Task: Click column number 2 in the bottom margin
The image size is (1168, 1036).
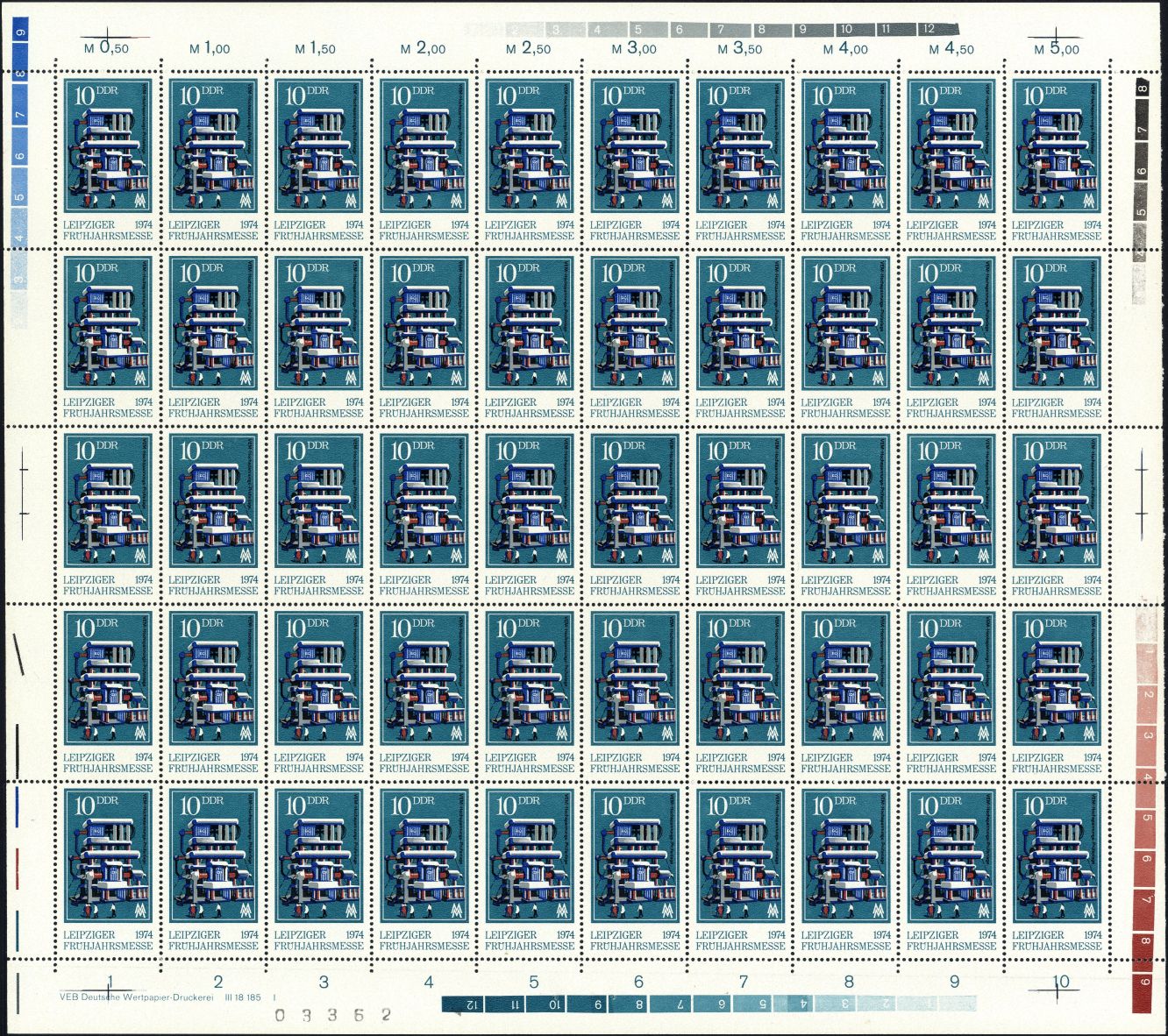Action: pos(218,982)
